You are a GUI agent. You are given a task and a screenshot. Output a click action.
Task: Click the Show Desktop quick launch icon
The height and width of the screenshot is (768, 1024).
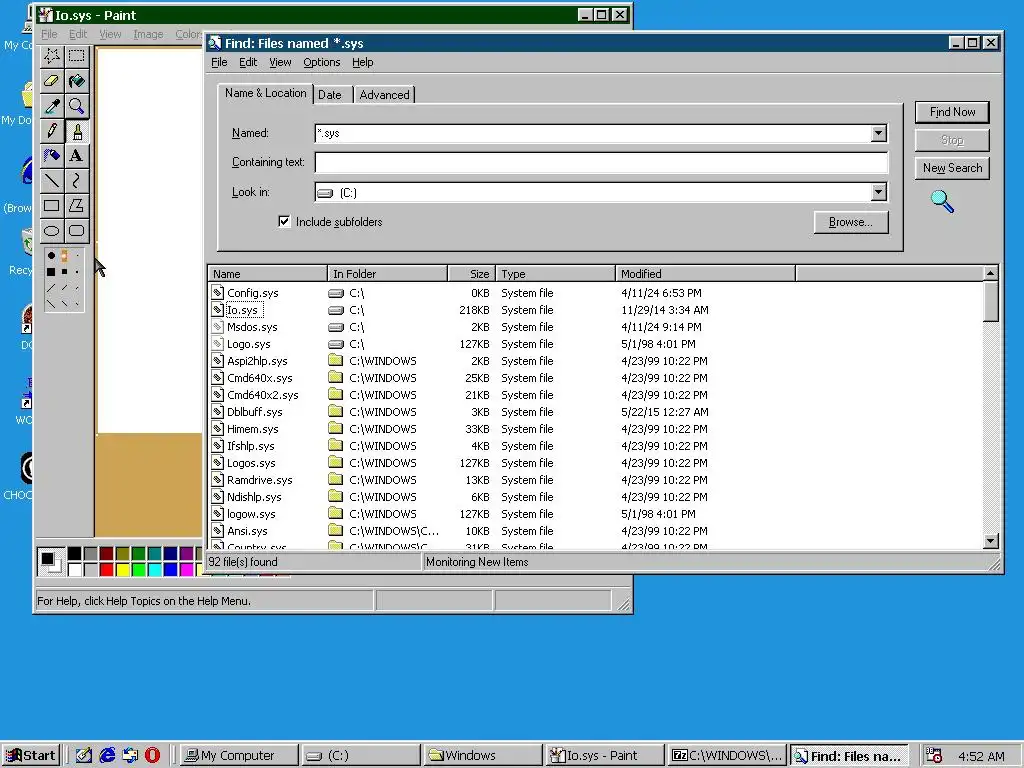click(84, 756)
